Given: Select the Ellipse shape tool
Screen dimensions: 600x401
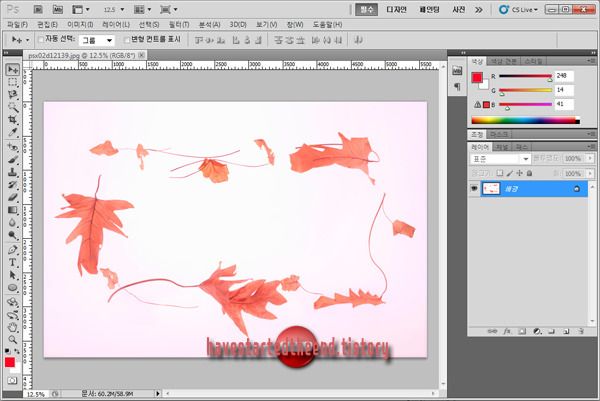Looking at the screenshot, I should coord(13,288).
